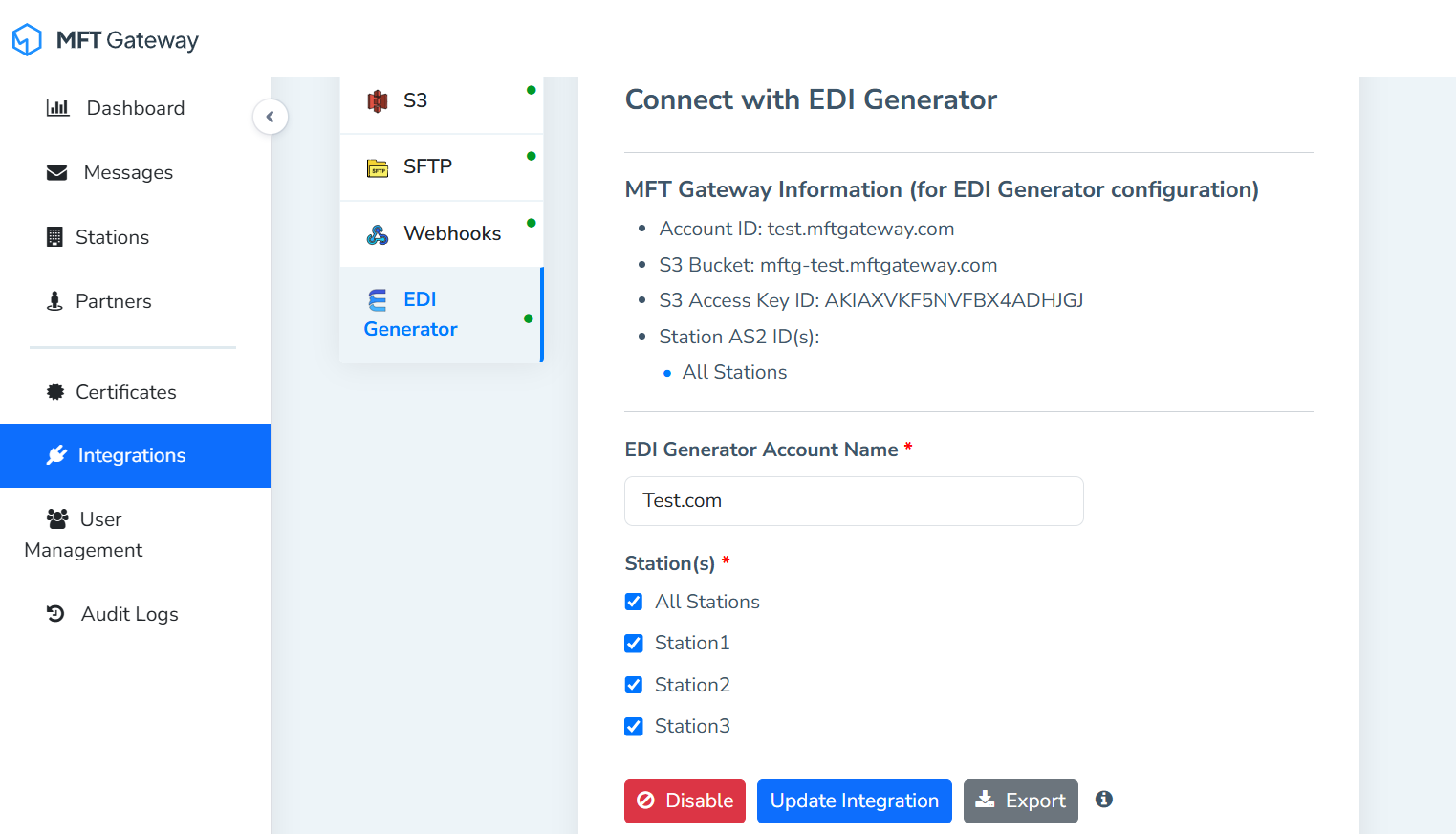The image size is (1456, 834).
Task: Click Update Integration button
Action: coord(855,801)
